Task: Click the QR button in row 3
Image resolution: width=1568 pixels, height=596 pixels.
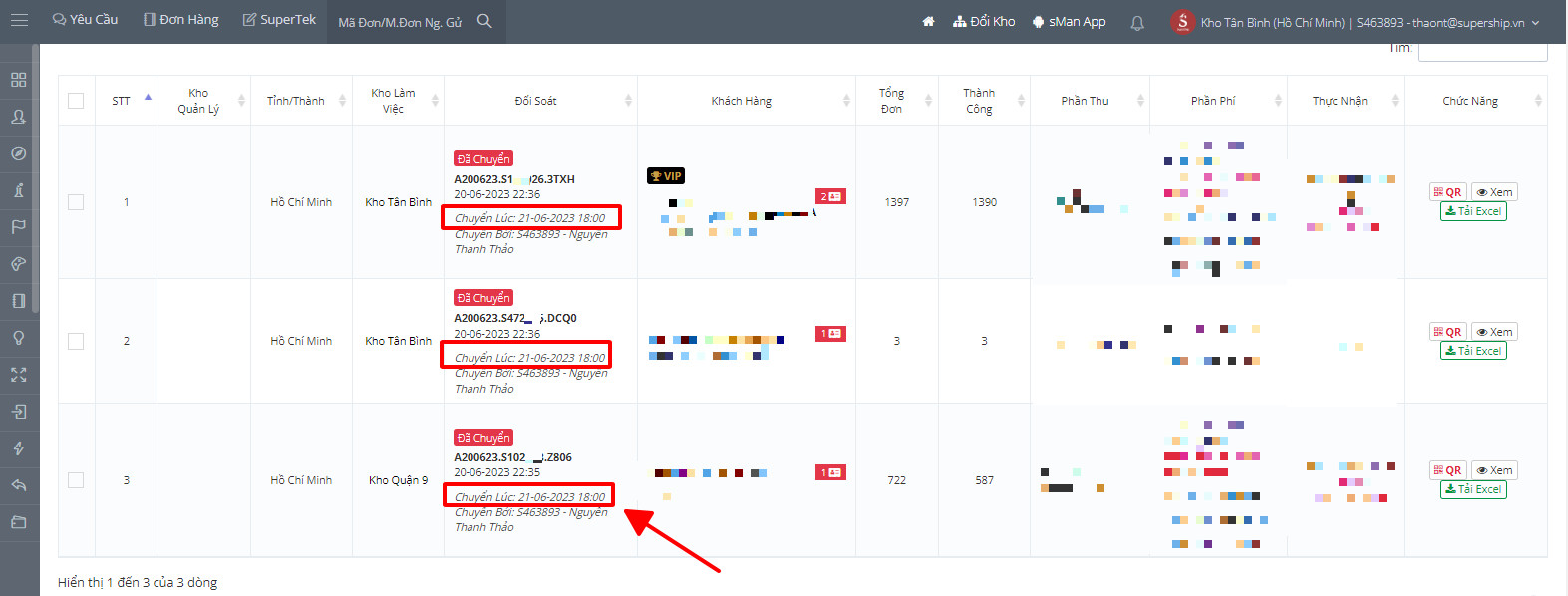Action: tap(1447, 470)
